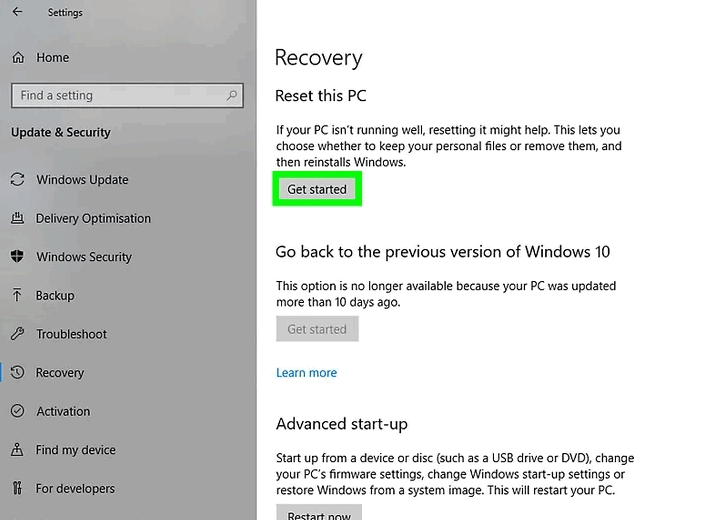
Task: Click the Windows Update refresh arrows icon
Action: point(18,179)
